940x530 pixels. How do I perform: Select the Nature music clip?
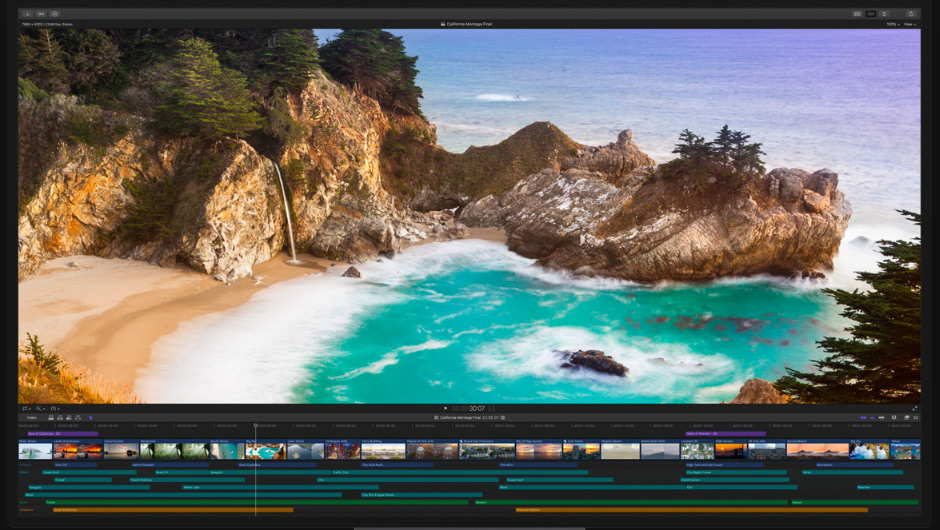[x=855, y=502]
